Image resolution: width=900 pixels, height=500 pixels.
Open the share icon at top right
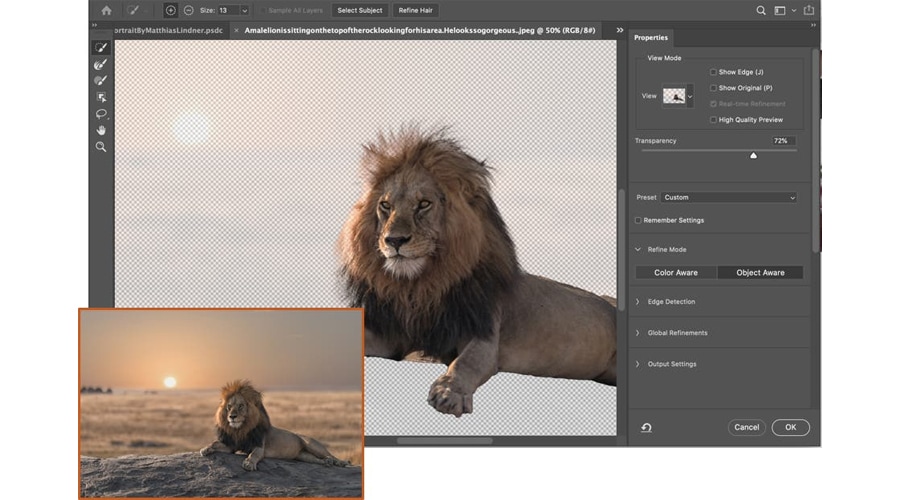pos(808,10)
